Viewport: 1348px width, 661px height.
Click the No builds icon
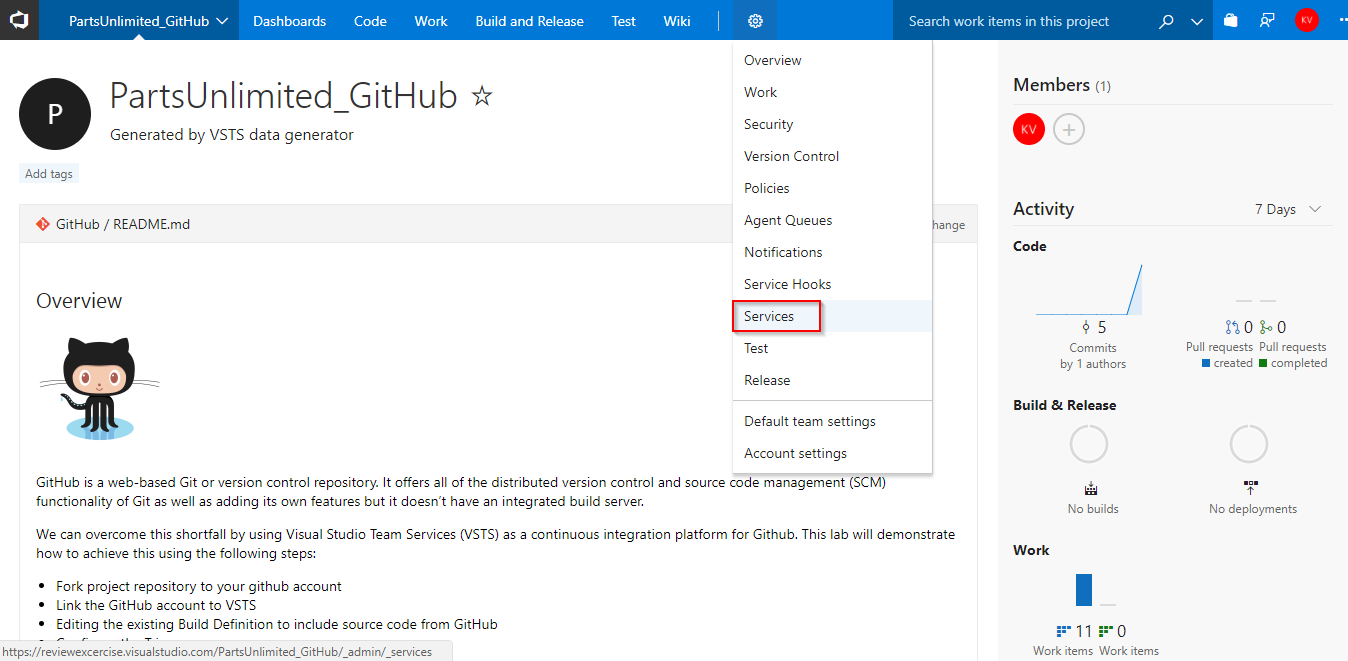point(1091,488)
